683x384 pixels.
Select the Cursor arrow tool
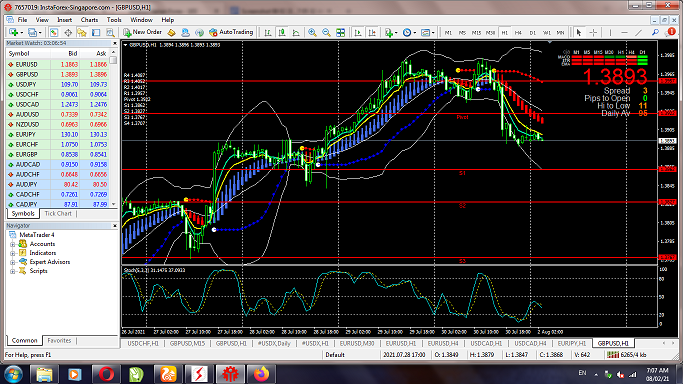point(579,32)
